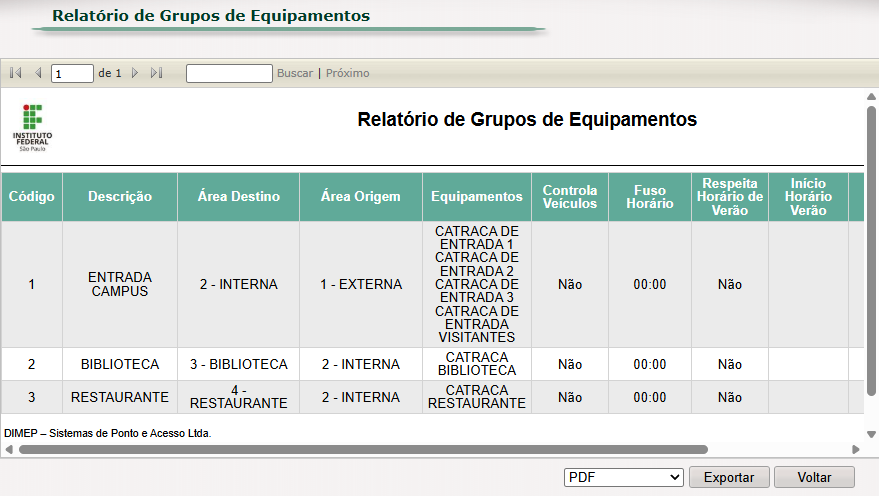This screenshot has height=496, width=879.
Task: Click the report title inside the viewer
Action: click(528, 119)
